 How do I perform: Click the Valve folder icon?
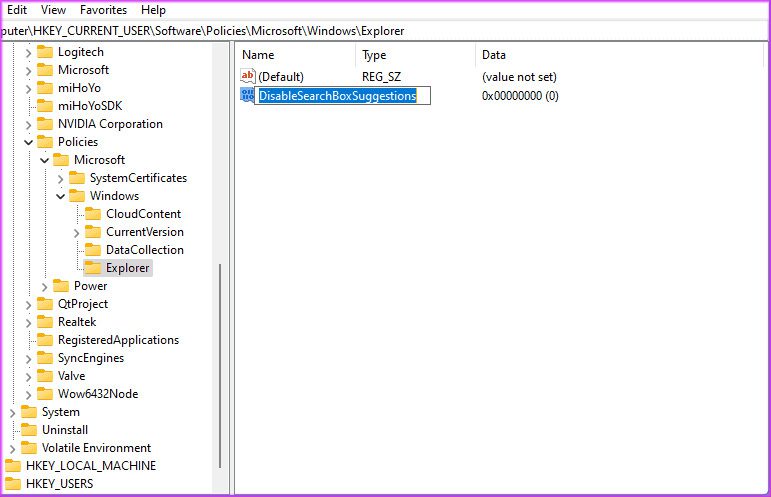(x=45, y=376)
